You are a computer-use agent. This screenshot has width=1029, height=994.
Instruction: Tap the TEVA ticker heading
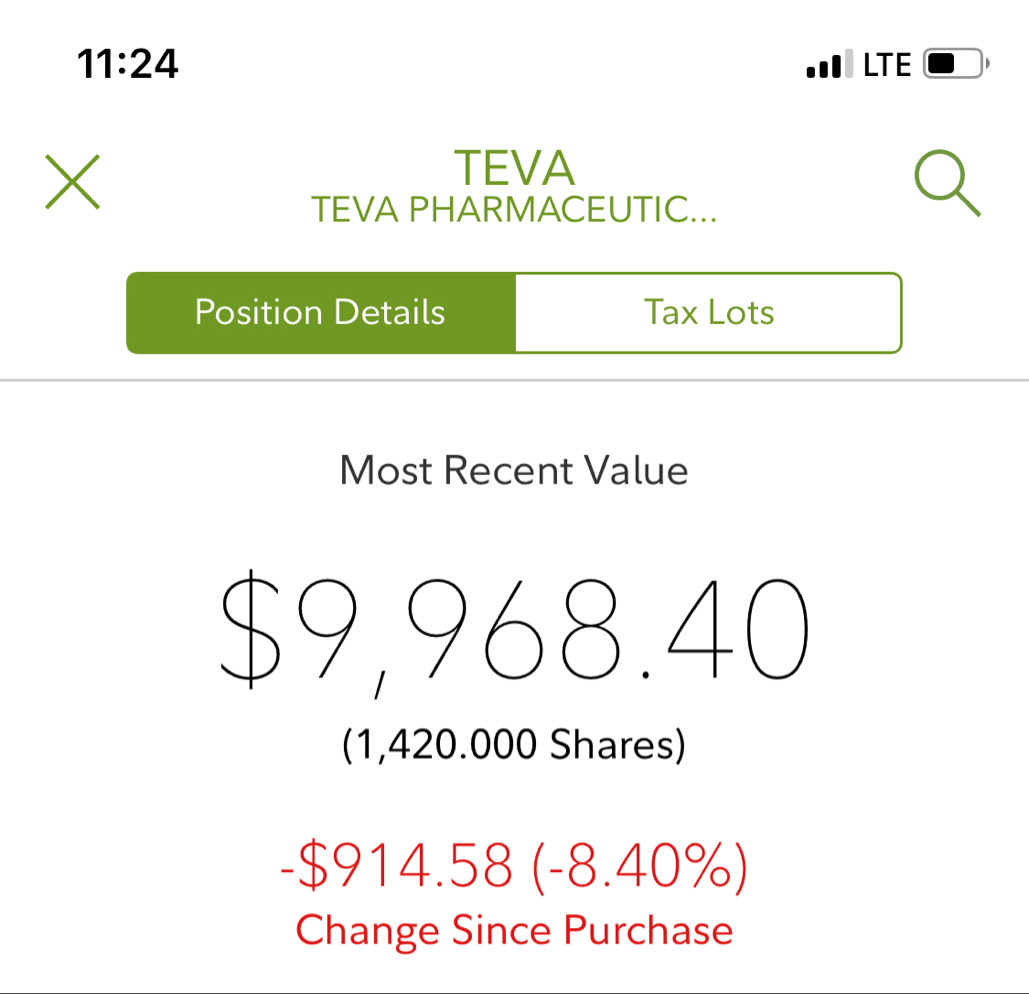click(515, 168)
